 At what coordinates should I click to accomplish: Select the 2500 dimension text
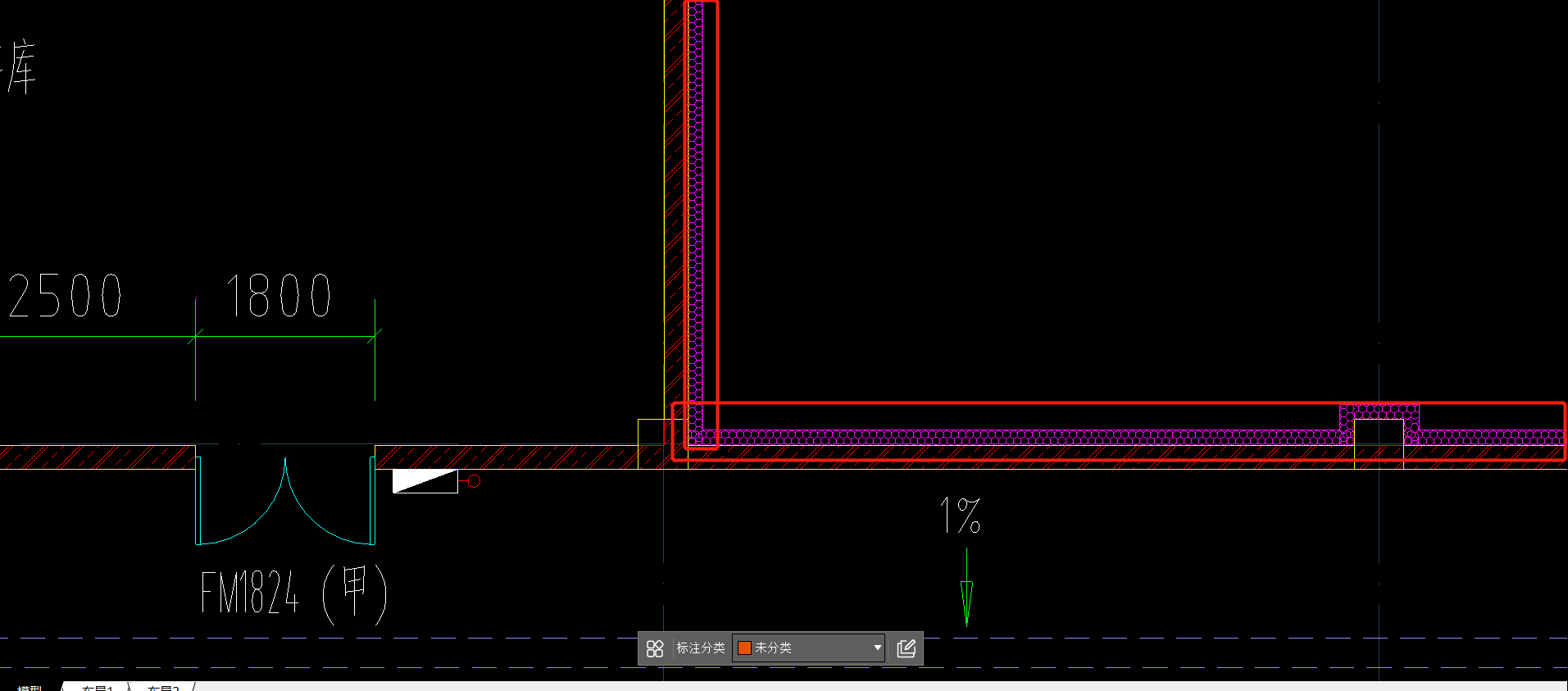click(x=66, y=296)
